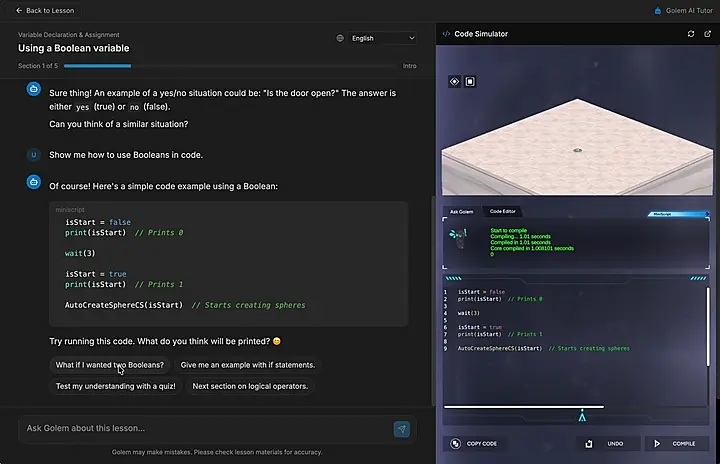Click the 'Using a Boolean variable' heading
Viewport: 720px width, 464px height.
pos(73,48)
